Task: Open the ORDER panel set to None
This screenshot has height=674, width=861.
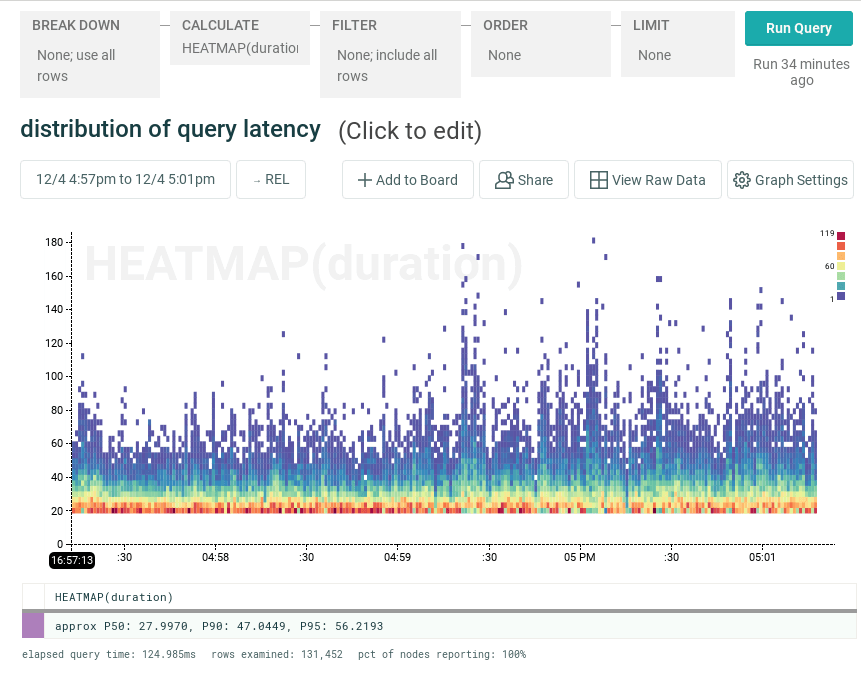Action: pyautogui.click(x=540, y=44)
